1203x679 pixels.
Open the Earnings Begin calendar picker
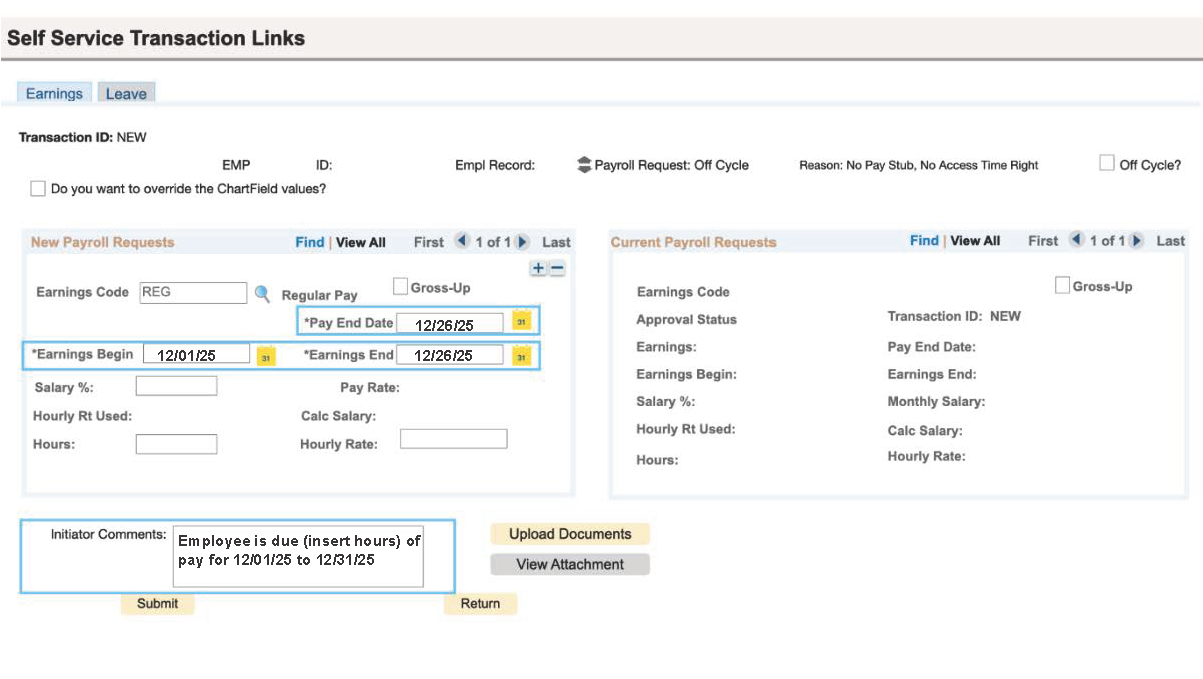pyautogui.click(x=266, y=356)
